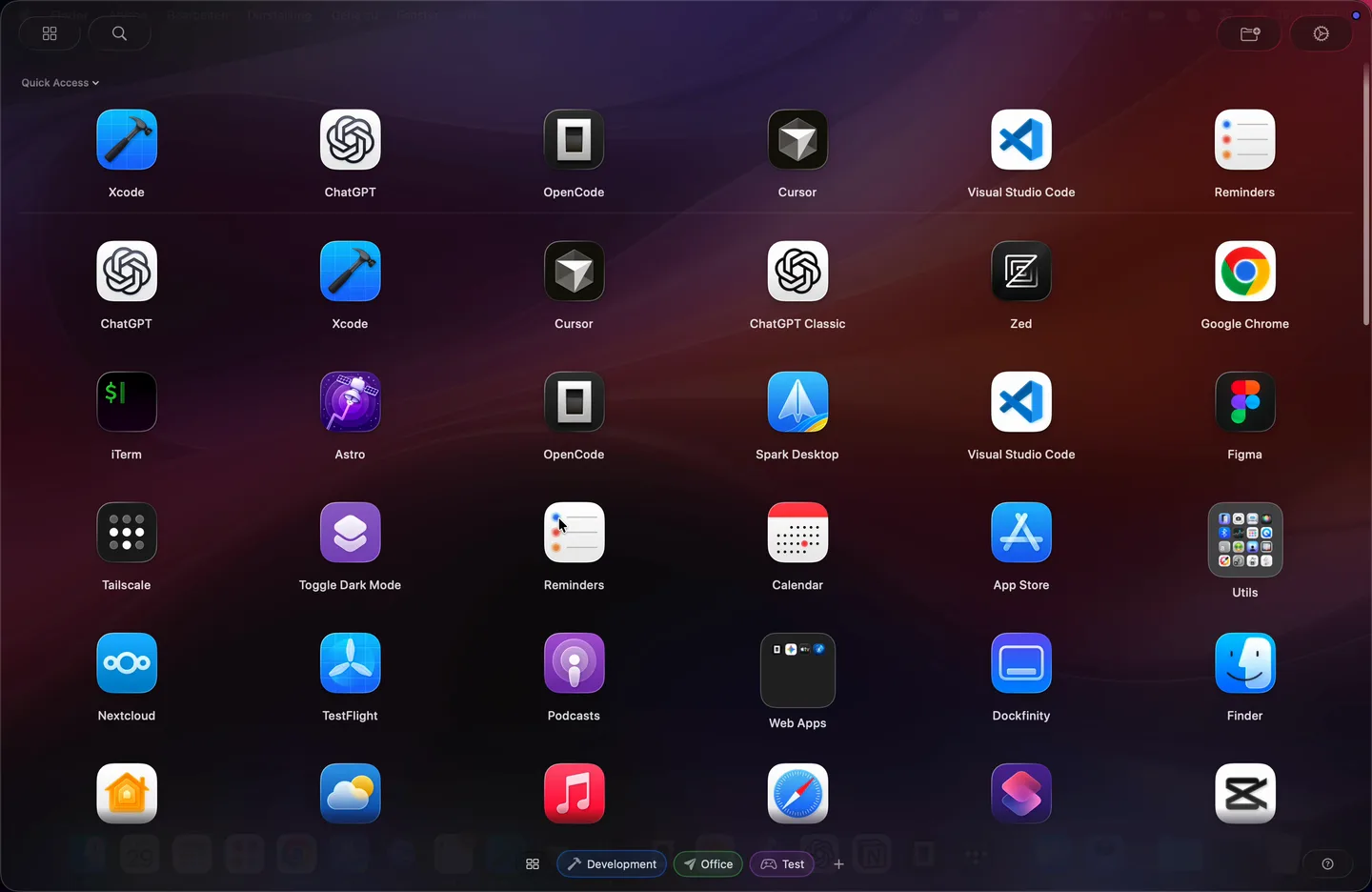Open Visual Studio Code in Quick Access row

click(x=1021, y=140)
